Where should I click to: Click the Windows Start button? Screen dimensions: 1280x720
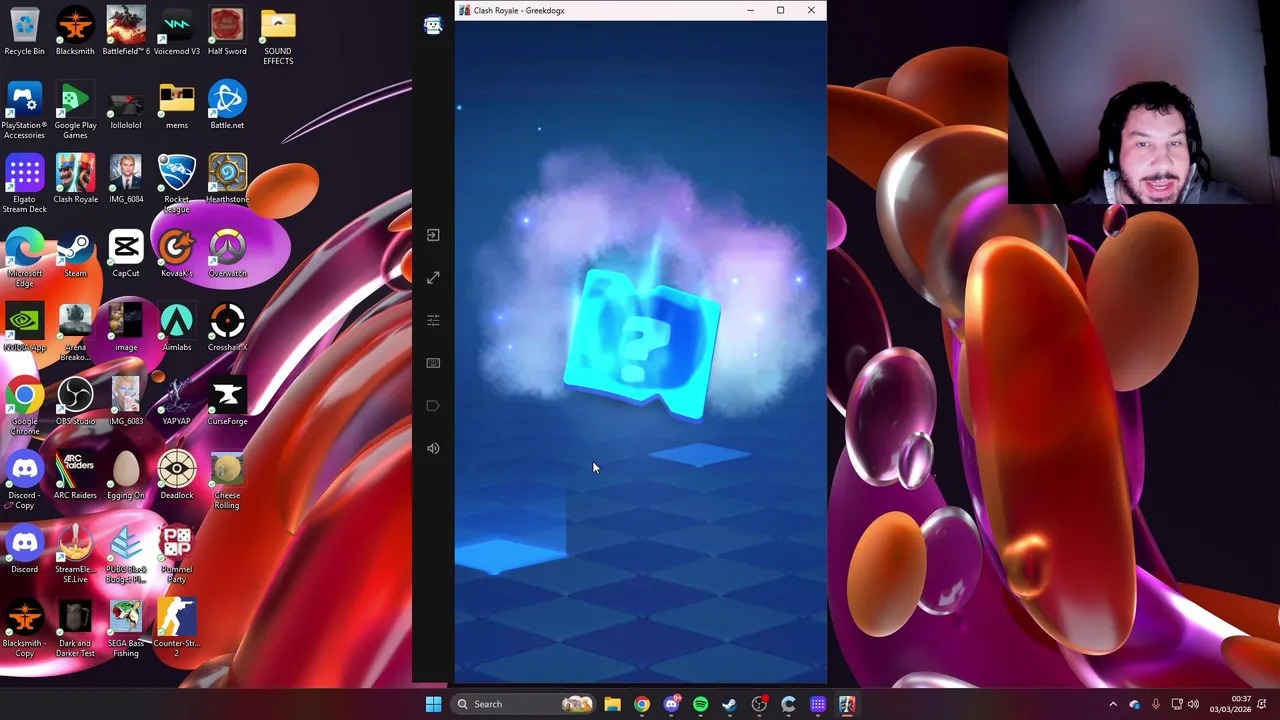point(433,704)
